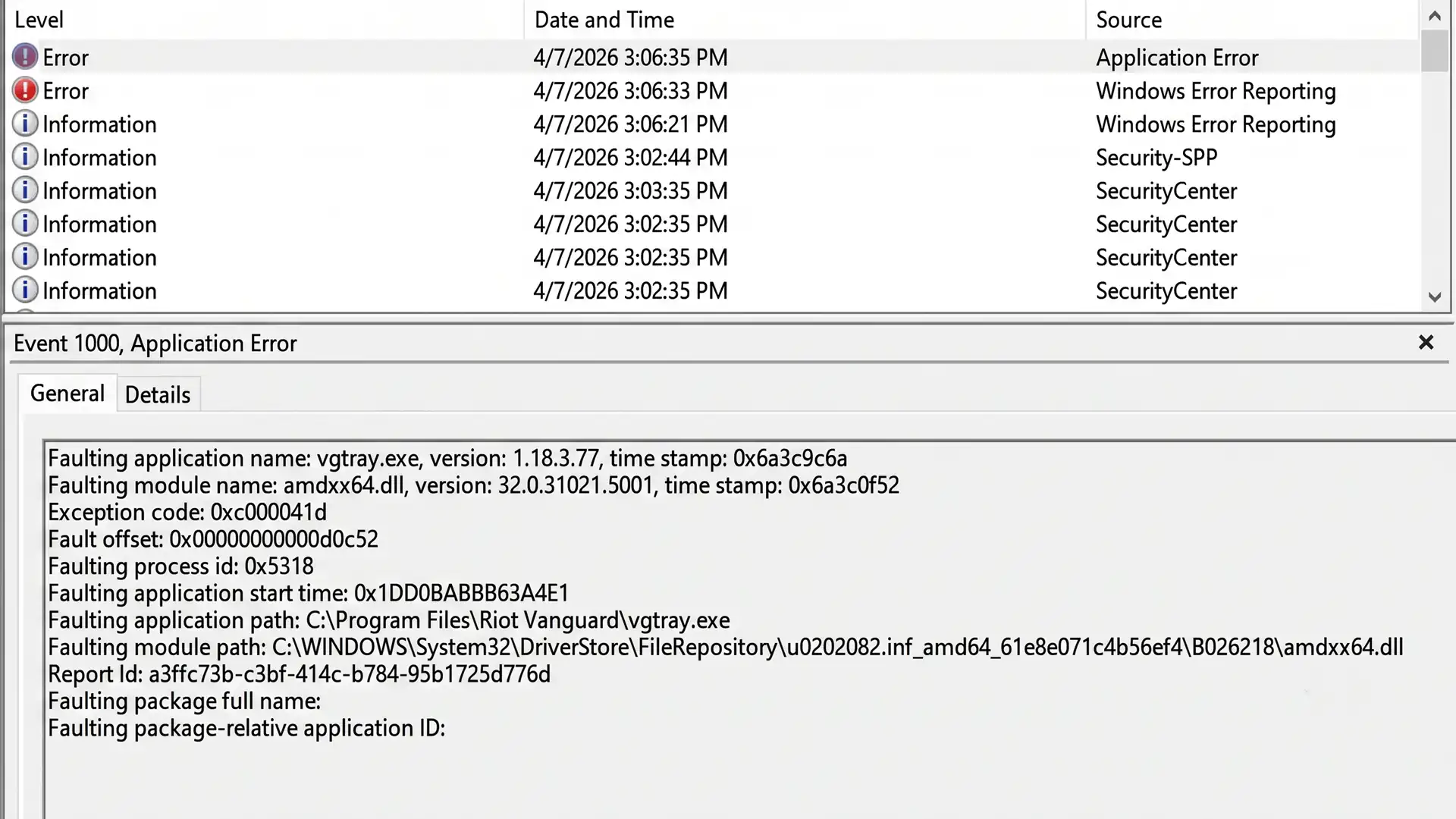Select the "Application Error" source cell
The width and height of the screenshot is (1456, 819).
click(x=1177, y=58)
